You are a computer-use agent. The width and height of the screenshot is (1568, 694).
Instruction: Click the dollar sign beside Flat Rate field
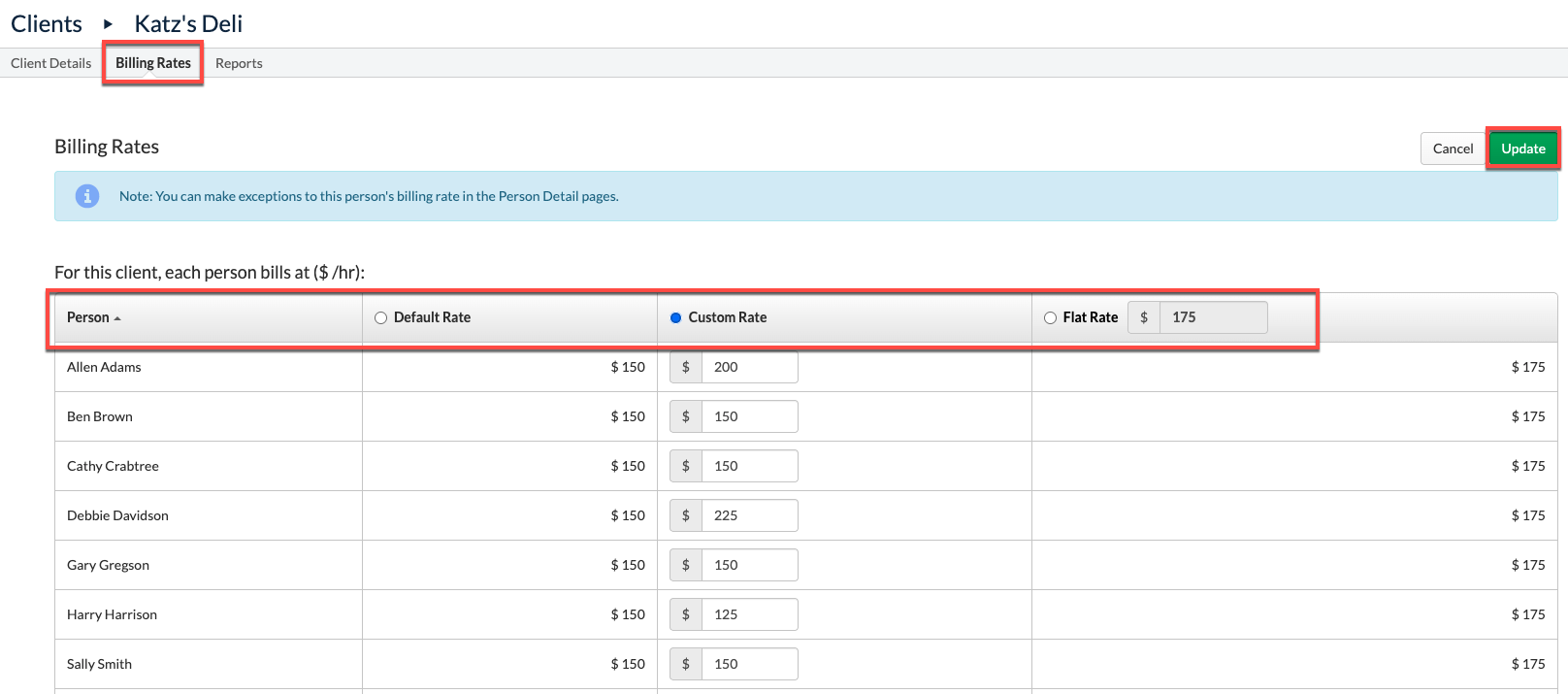click(1144, 317)
